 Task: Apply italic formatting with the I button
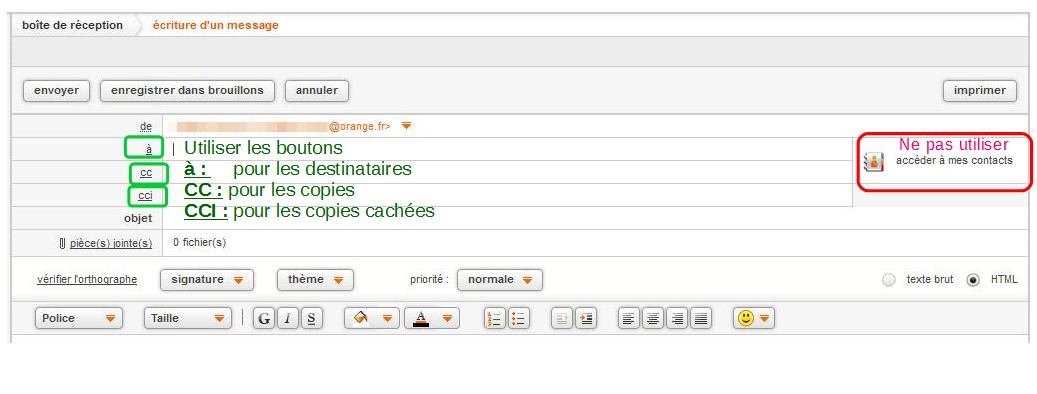coord(288,319)
